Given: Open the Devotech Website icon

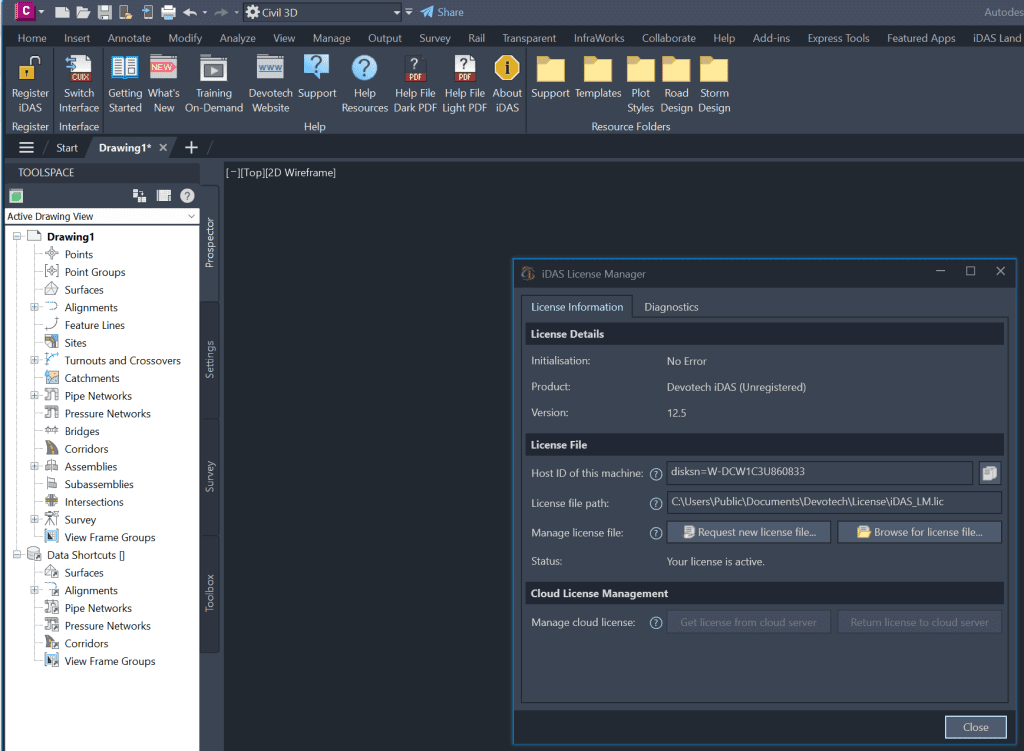Looking at the screenshot, I should [x=270, y=69].
